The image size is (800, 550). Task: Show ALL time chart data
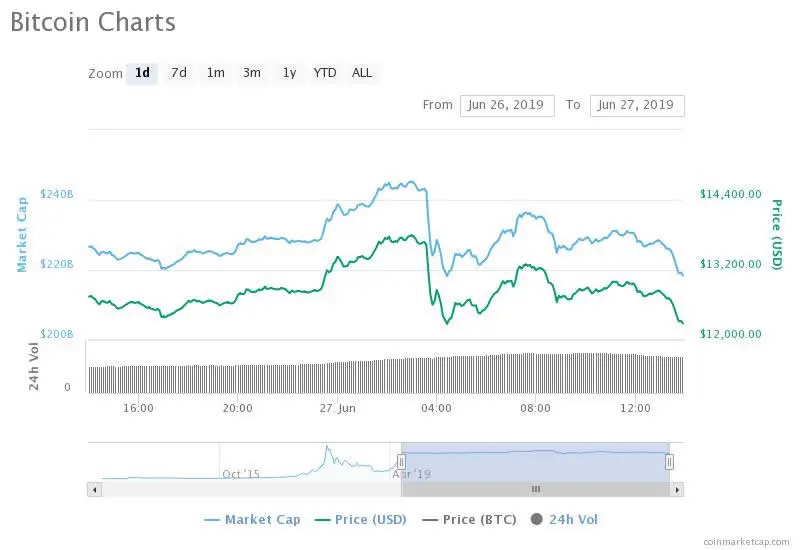[362, 73]
